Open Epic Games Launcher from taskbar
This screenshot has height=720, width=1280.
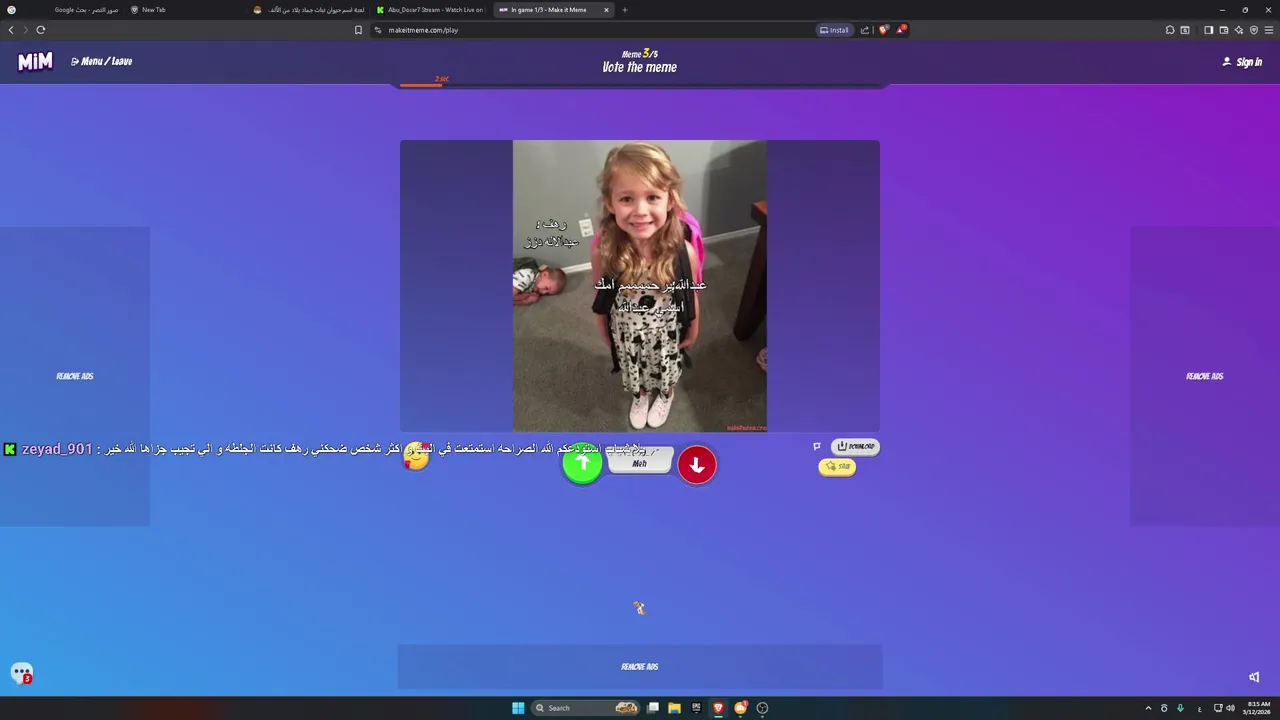tap(696, 708)
